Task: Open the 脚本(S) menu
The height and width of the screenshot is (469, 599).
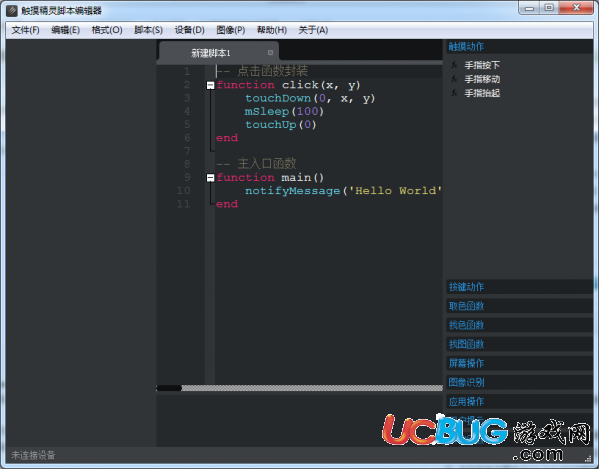Action: [148, 30]
